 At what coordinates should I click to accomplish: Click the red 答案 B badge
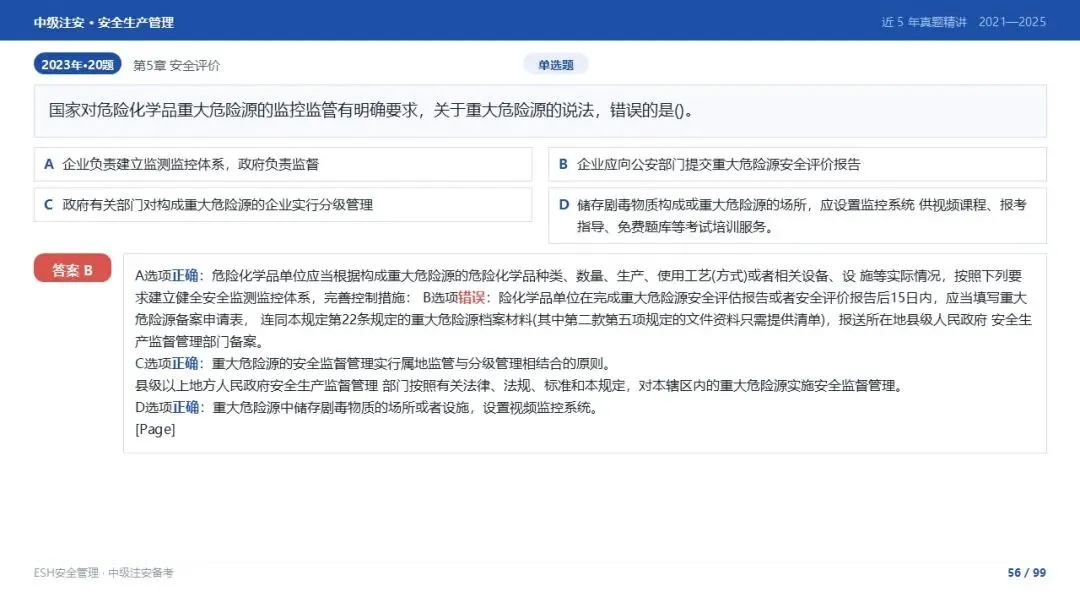point(72,269)
